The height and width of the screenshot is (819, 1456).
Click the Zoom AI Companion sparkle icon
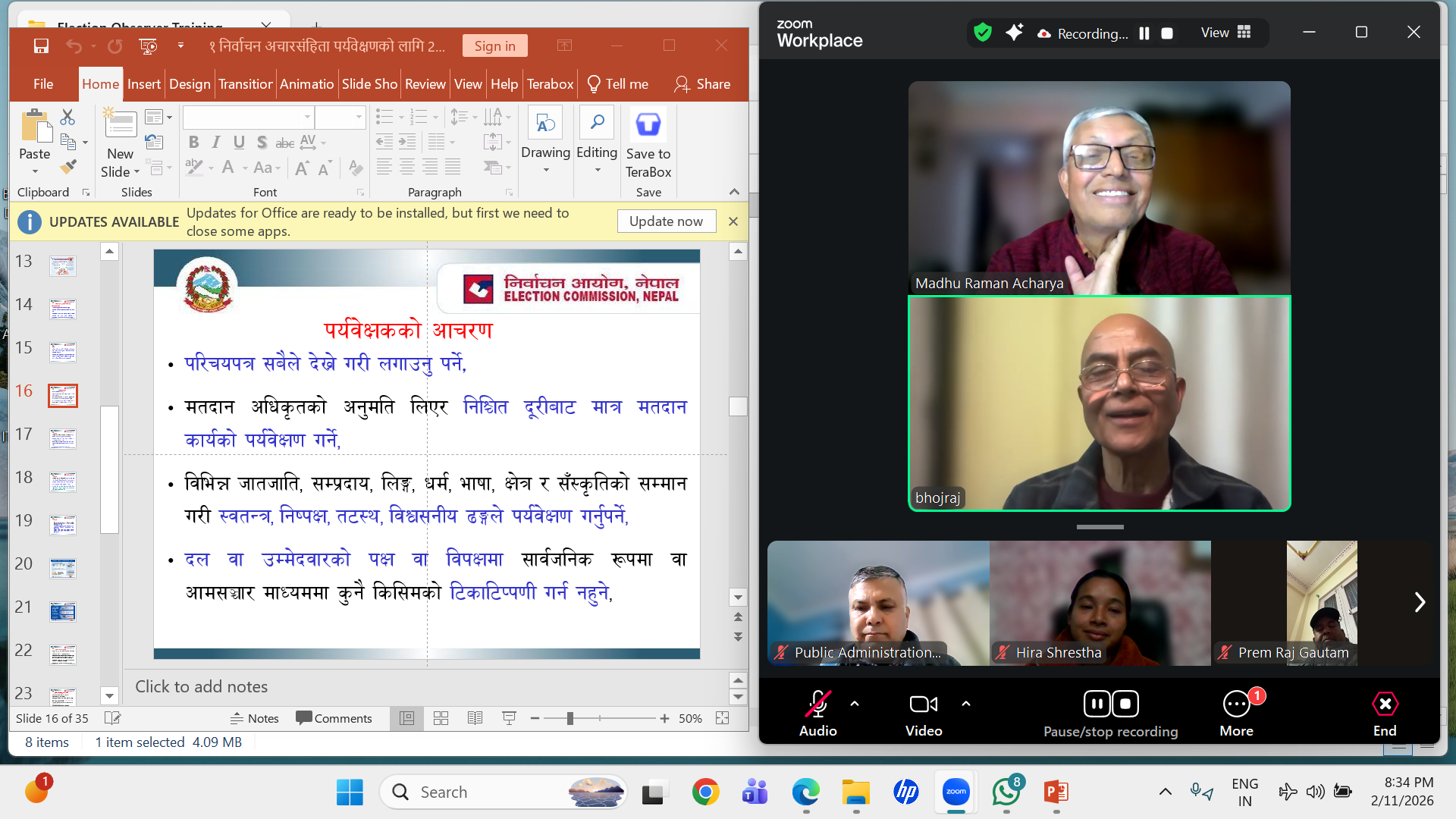click(1014, 33)
